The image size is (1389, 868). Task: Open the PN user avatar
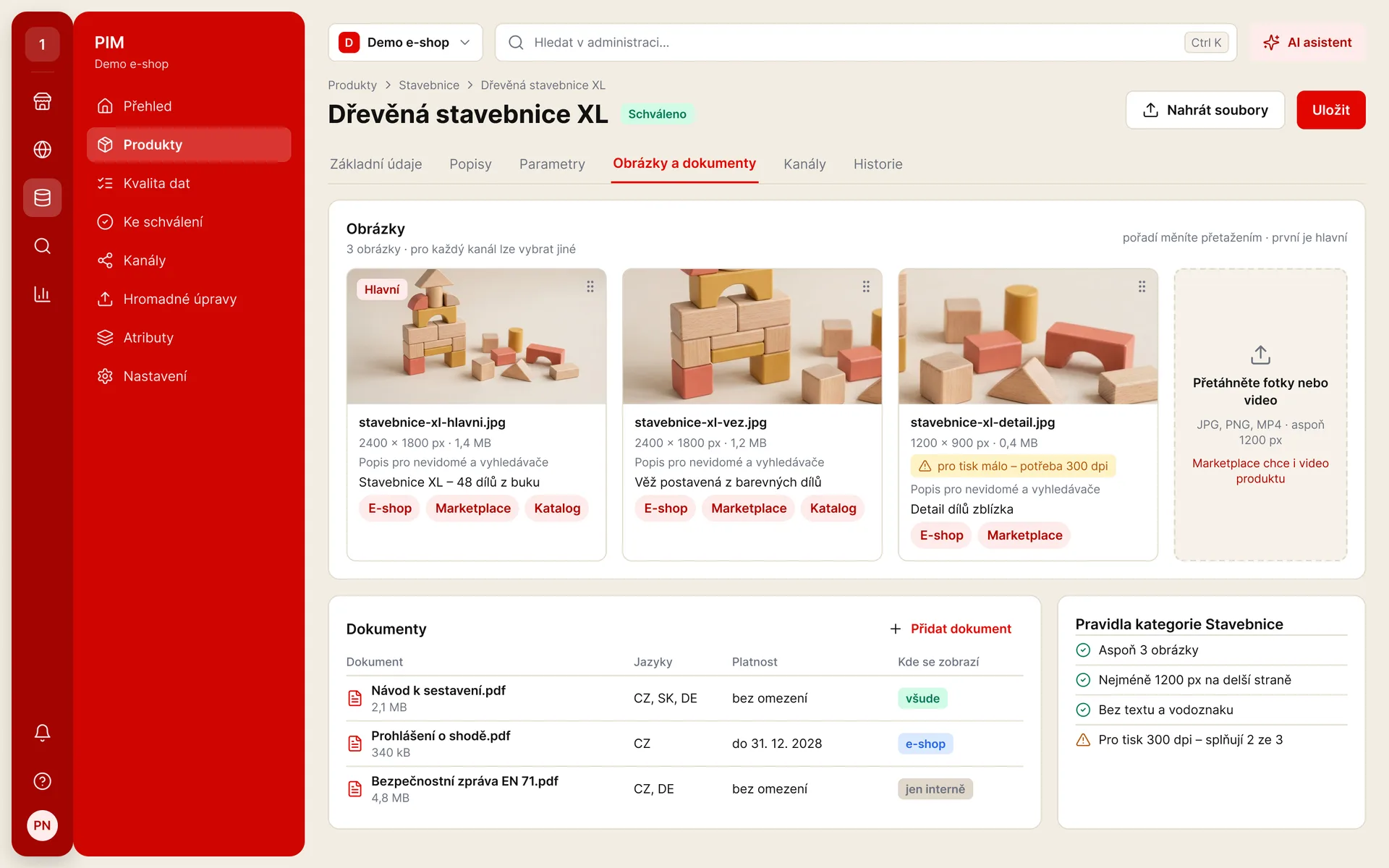(x=42, y=825)
